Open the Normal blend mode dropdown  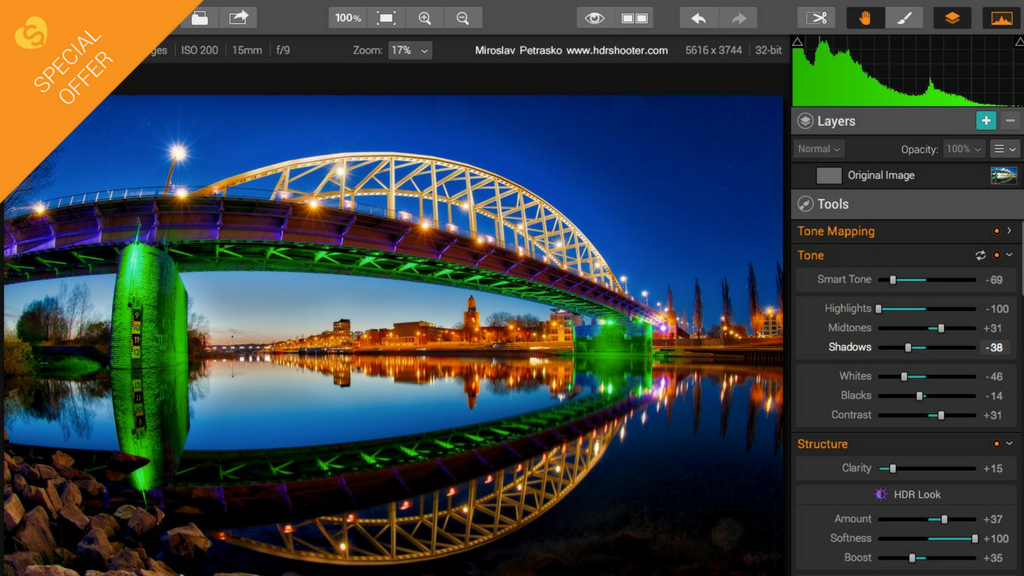818,148
